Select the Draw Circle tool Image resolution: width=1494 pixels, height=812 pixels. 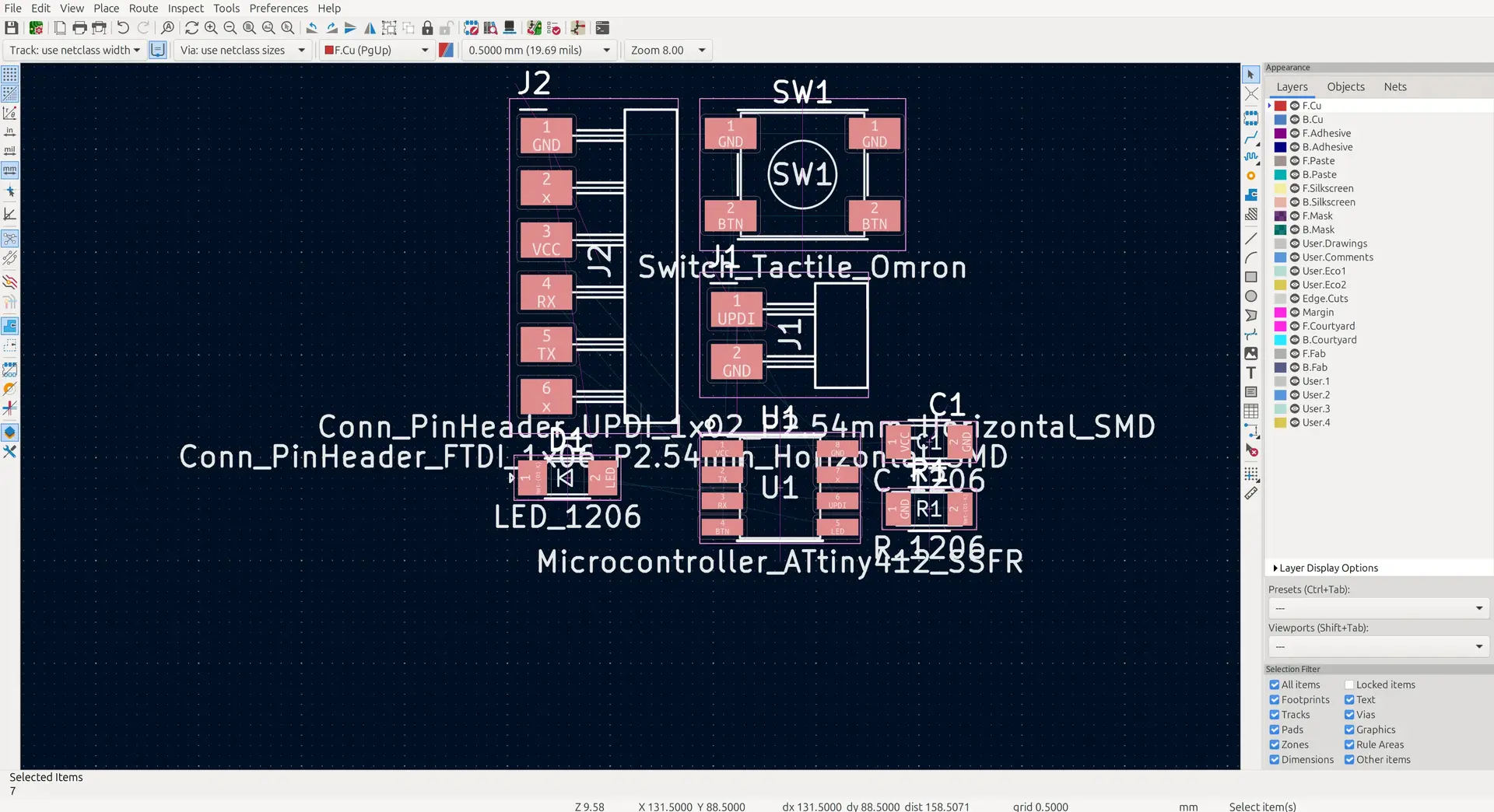click(1251, 296)
